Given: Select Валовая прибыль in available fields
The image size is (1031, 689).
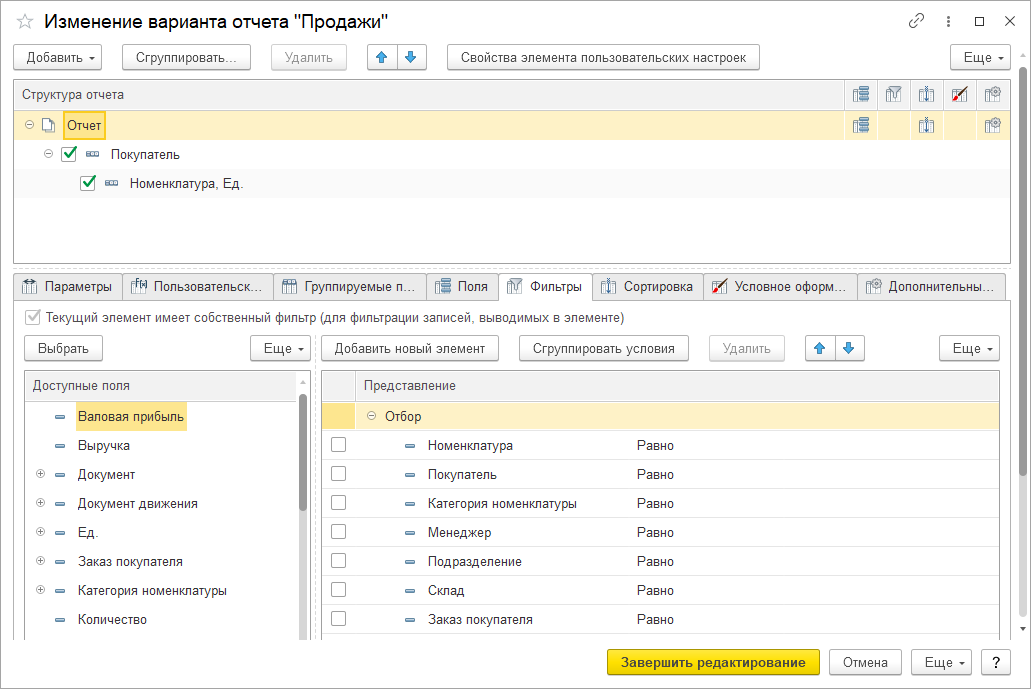Looking at the screenshot, I should click(131, 416).
